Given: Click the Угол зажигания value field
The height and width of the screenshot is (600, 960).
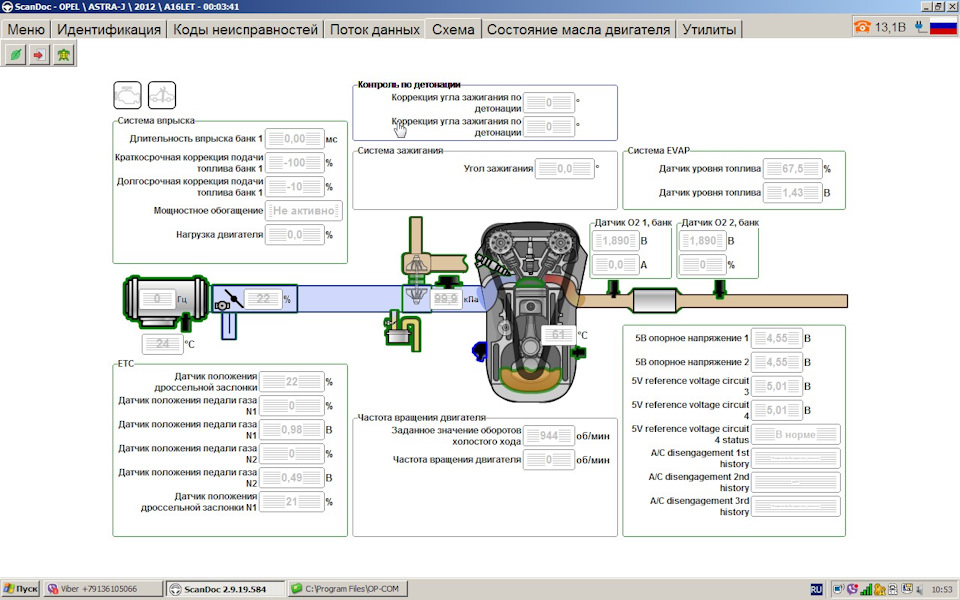Looking at the screenshot, I should pos(564,168).
